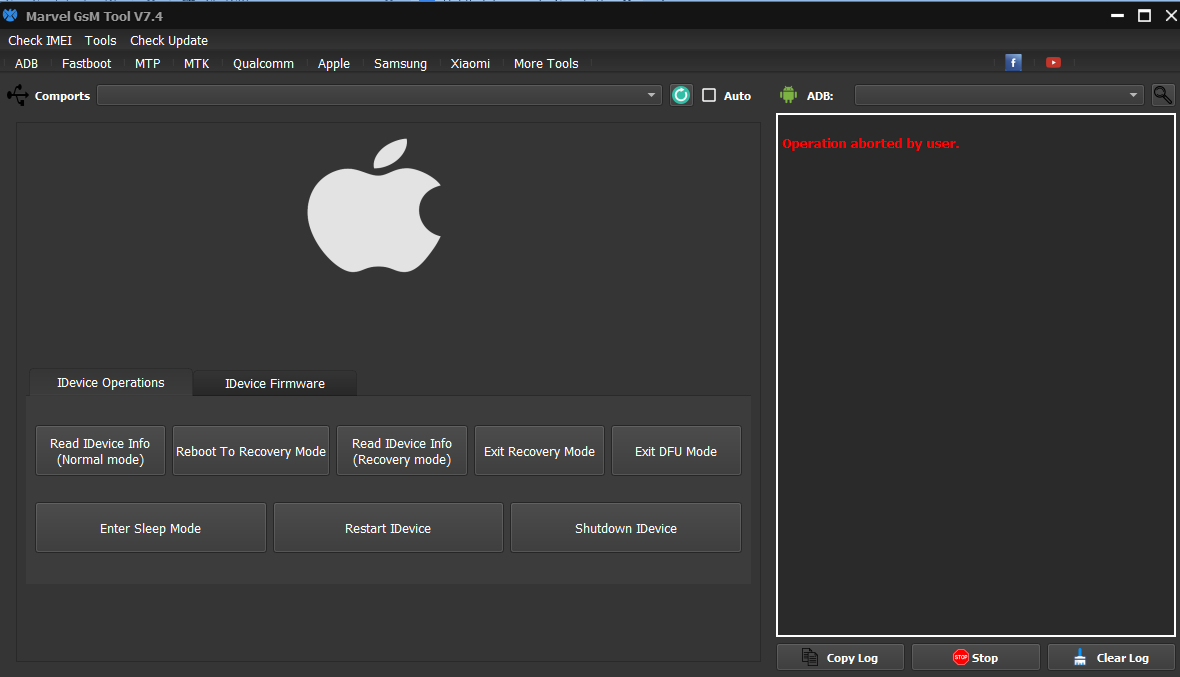Enable the Auto checkbox
Image resolution: width=1180 pixels, height=677 pixels.
(709, 95)
